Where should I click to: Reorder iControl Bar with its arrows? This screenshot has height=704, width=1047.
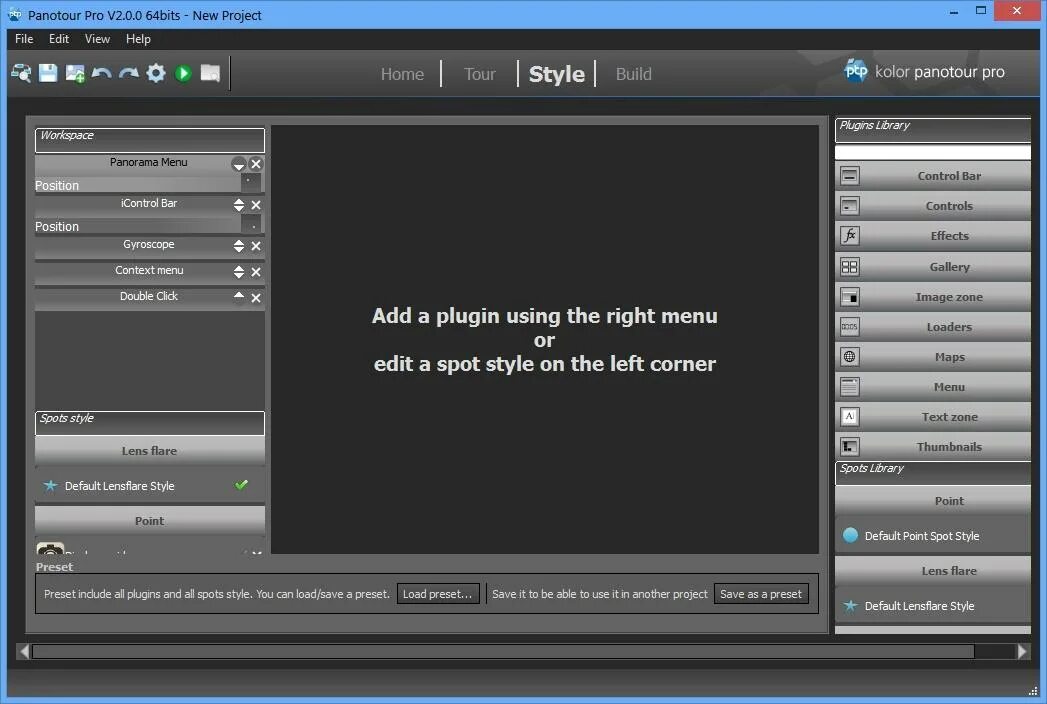(x=238, y=205)
